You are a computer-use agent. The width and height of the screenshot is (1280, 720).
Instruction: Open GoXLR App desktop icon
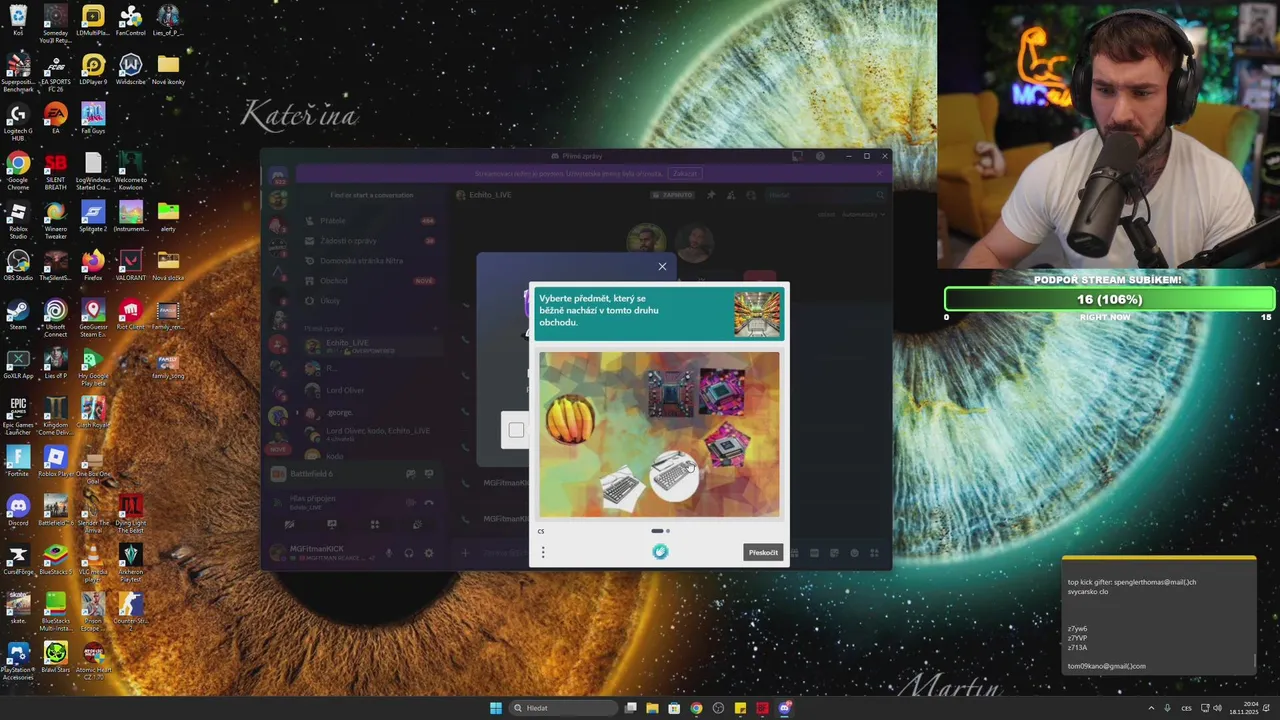pyautogui.click(x=18, y=364)
